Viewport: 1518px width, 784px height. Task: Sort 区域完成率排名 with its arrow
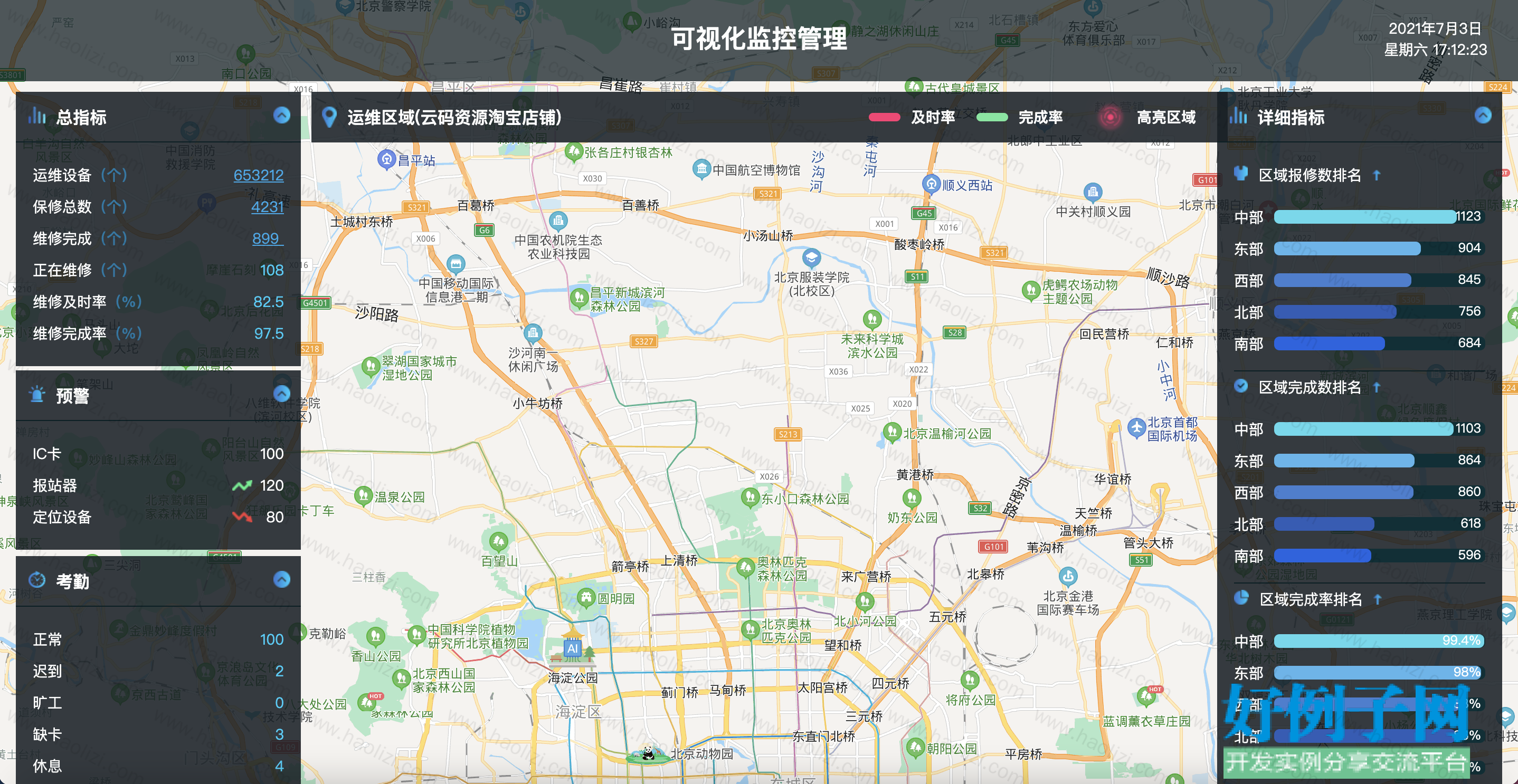coord(1378,599)
